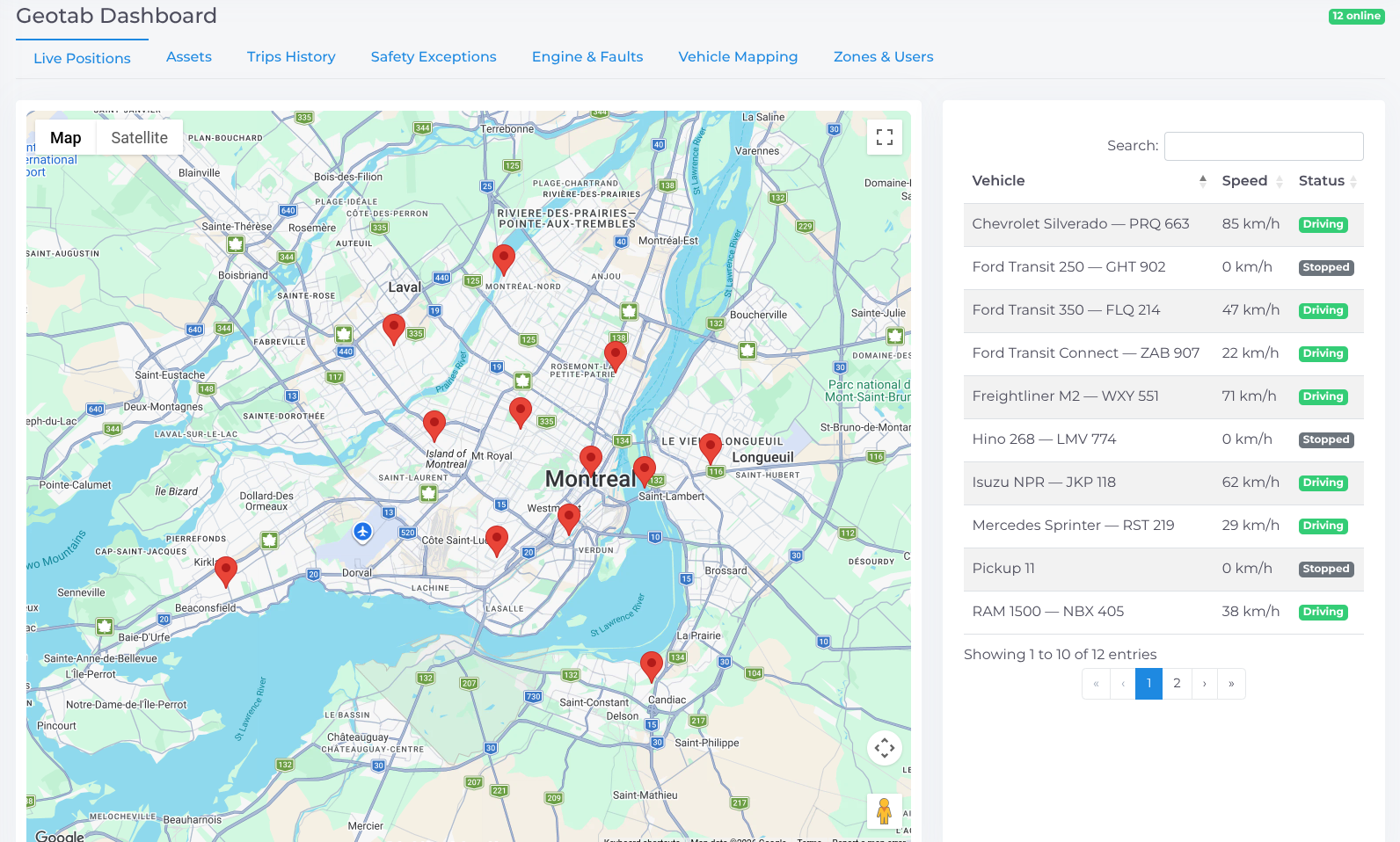Click the vehicle marker near Kirkland

point(226,571)
